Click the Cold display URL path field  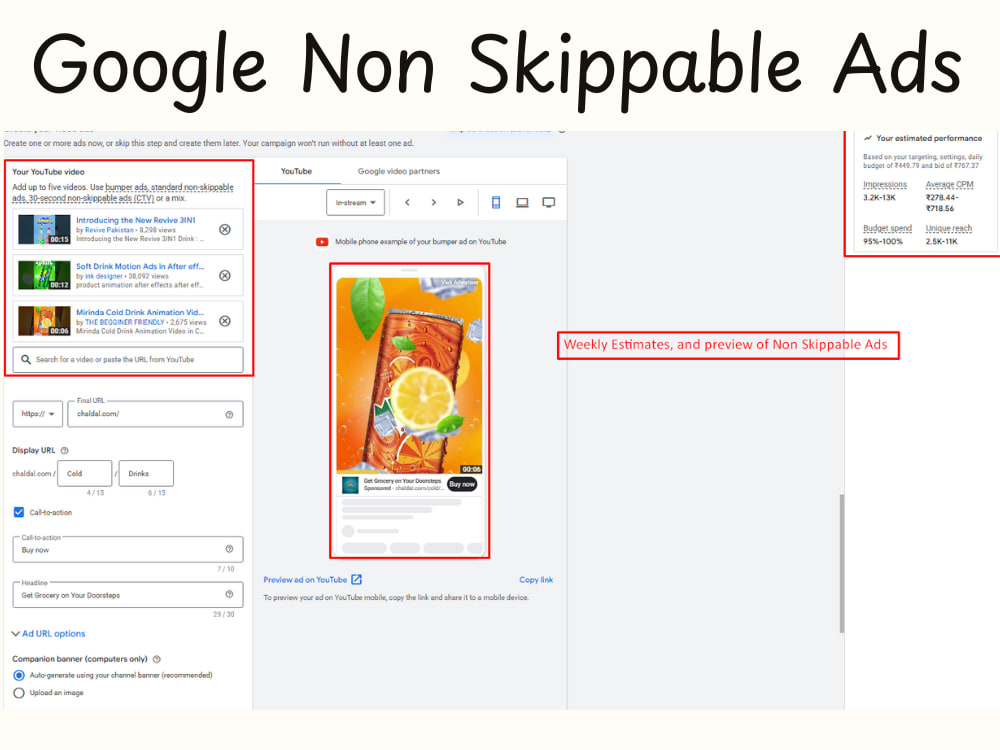pos(85,474)
